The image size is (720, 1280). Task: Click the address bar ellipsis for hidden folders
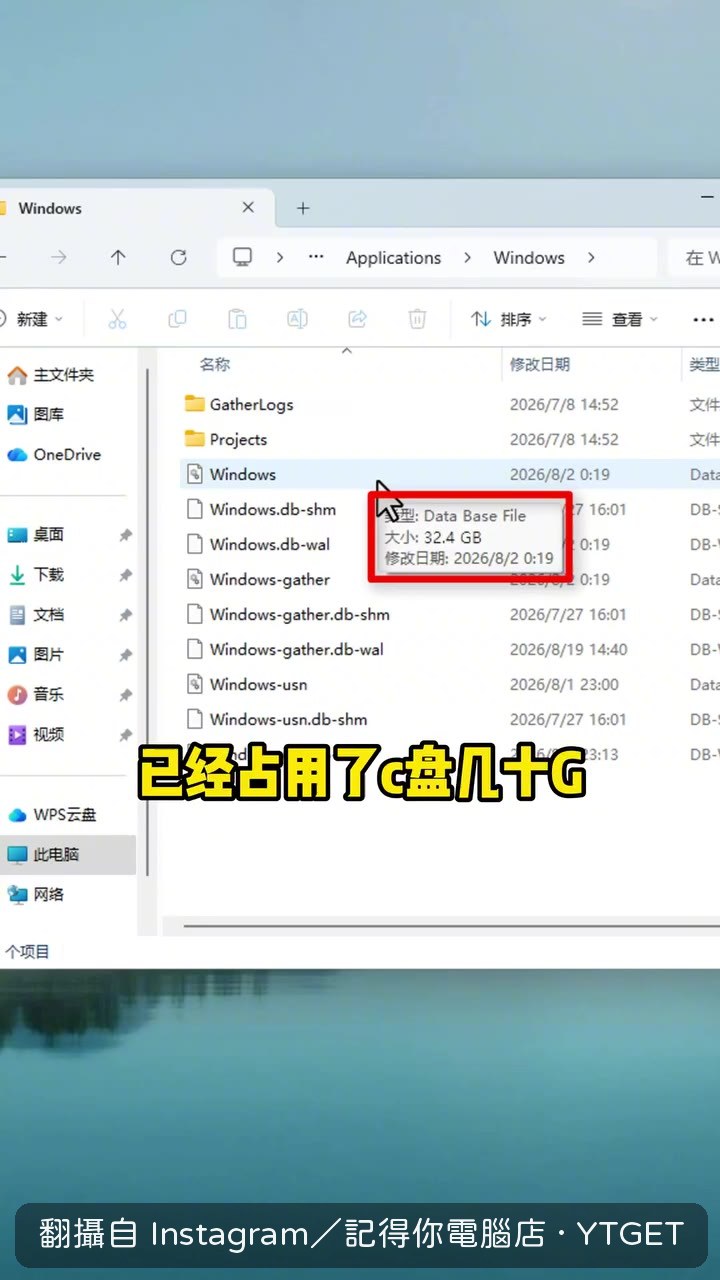[316, 258]
